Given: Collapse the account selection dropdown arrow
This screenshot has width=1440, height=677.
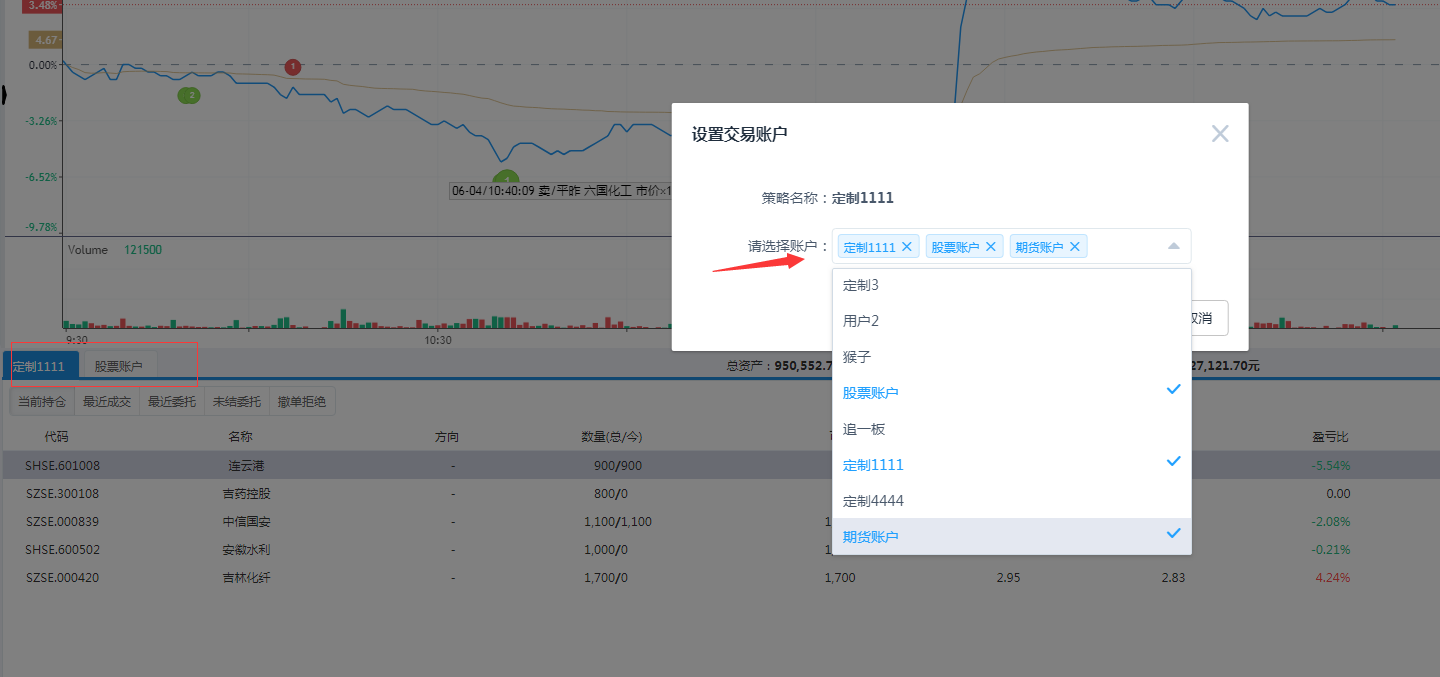Looking at the screenshot, I should 1174,246.
